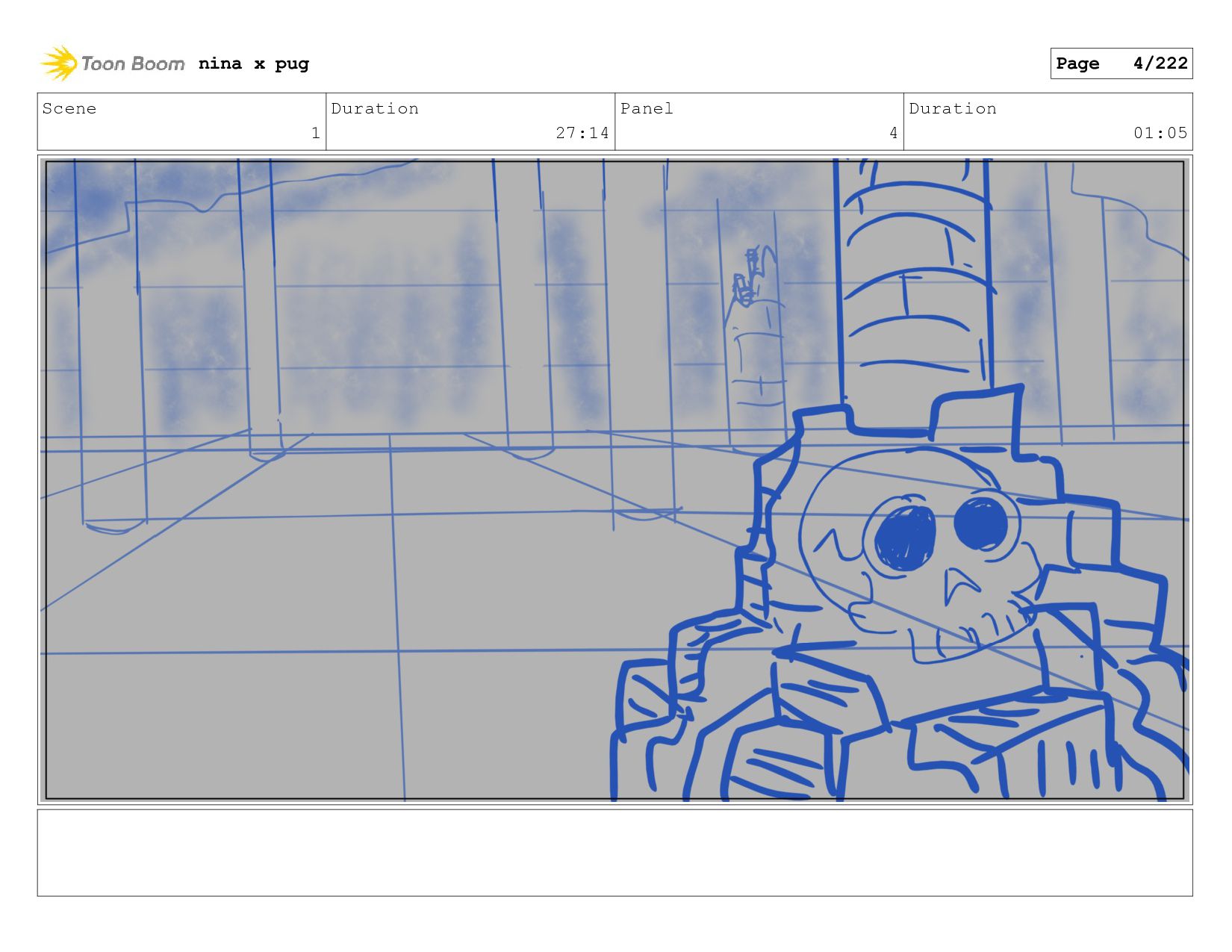The image size is (1232, 952).
Task: Select the panel duration value '01:05'
Action: pyautogui.click(x=1160, y=133)
